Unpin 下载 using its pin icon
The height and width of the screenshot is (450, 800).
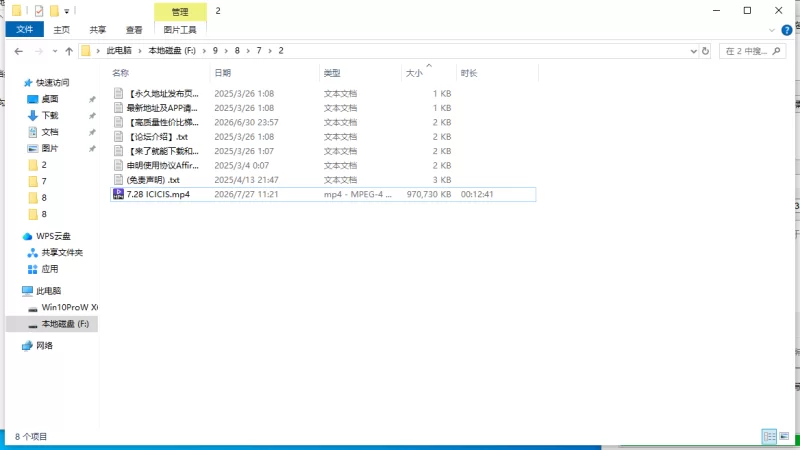coord(92,116)
